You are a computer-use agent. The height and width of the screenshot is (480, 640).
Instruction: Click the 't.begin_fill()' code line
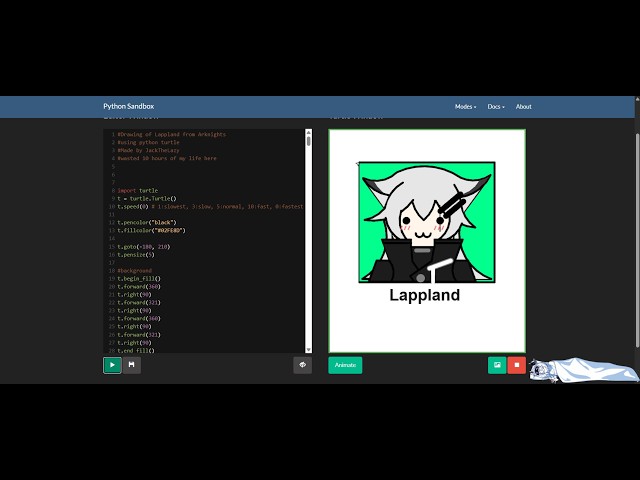pyautogui.click(x=139, y=279)
